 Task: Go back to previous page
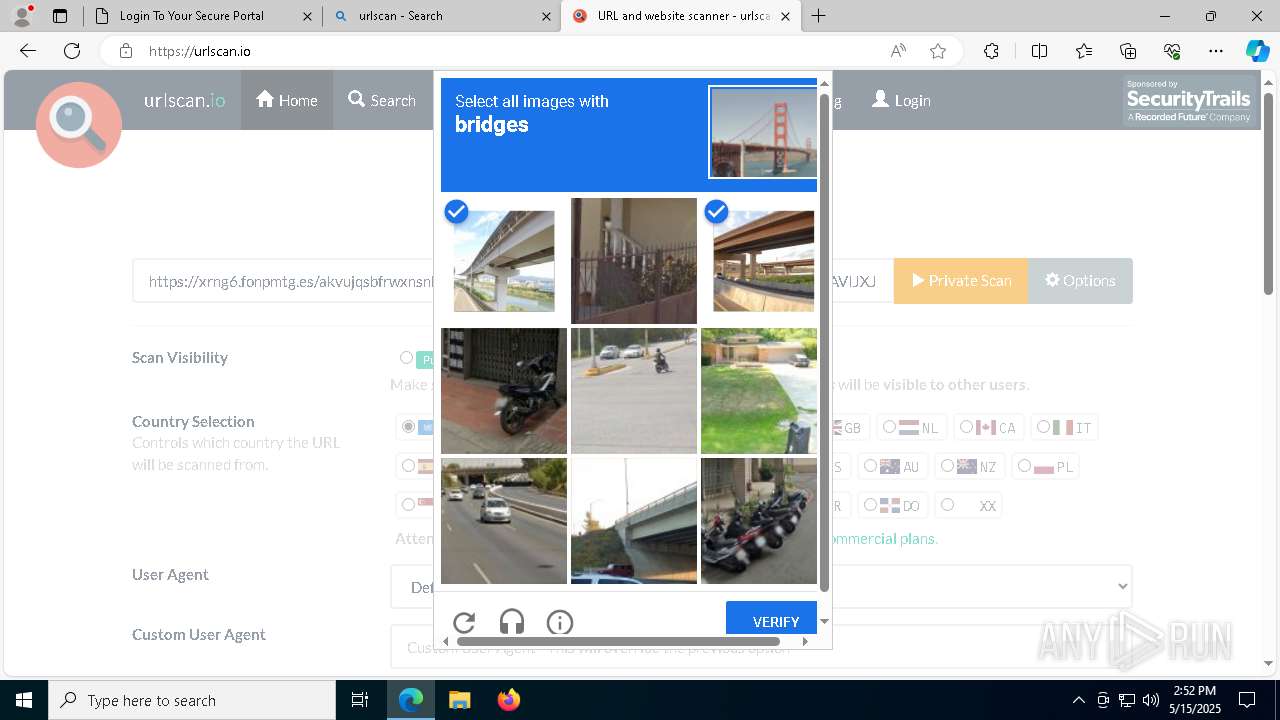(x=28, y=51)
